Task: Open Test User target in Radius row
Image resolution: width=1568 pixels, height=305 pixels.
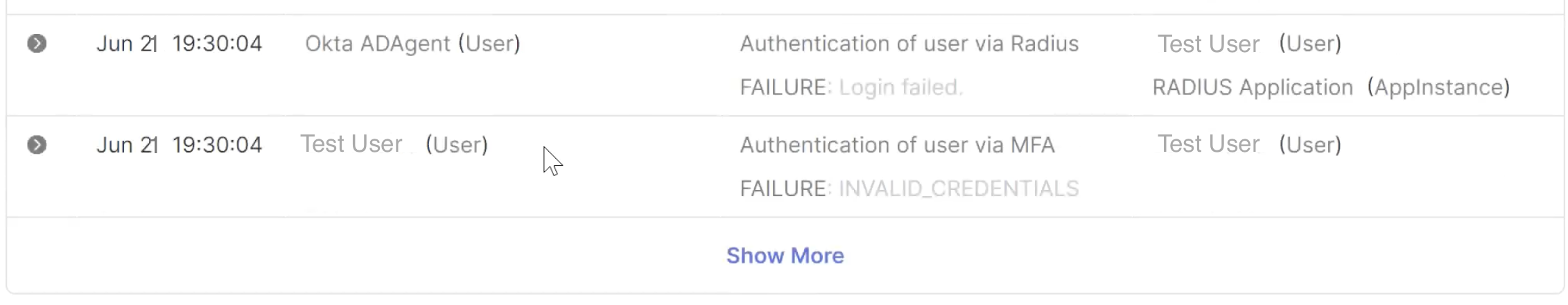Action: click(1208, 44)
